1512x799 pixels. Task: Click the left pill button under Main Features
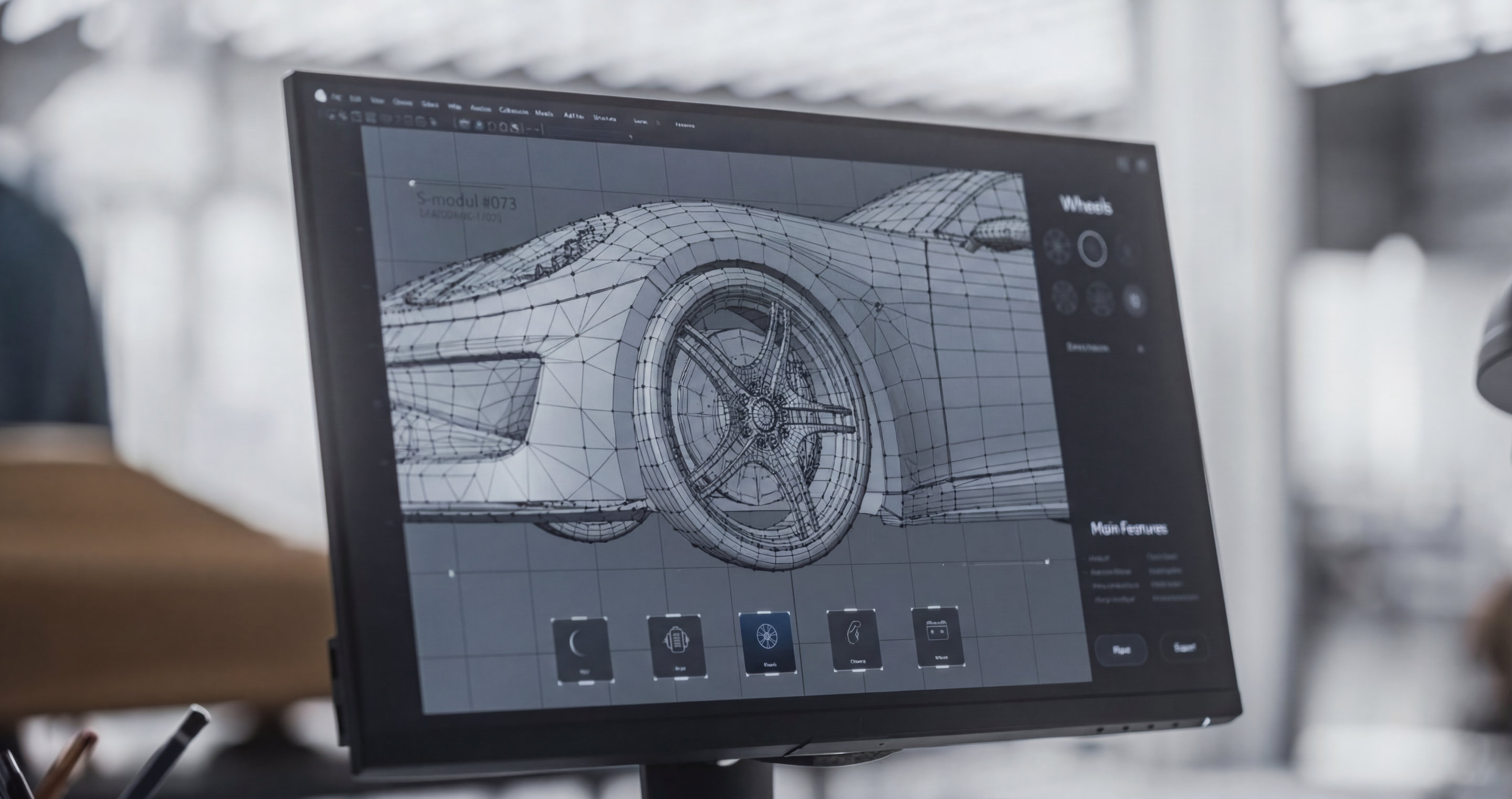tap(1121, 650)
